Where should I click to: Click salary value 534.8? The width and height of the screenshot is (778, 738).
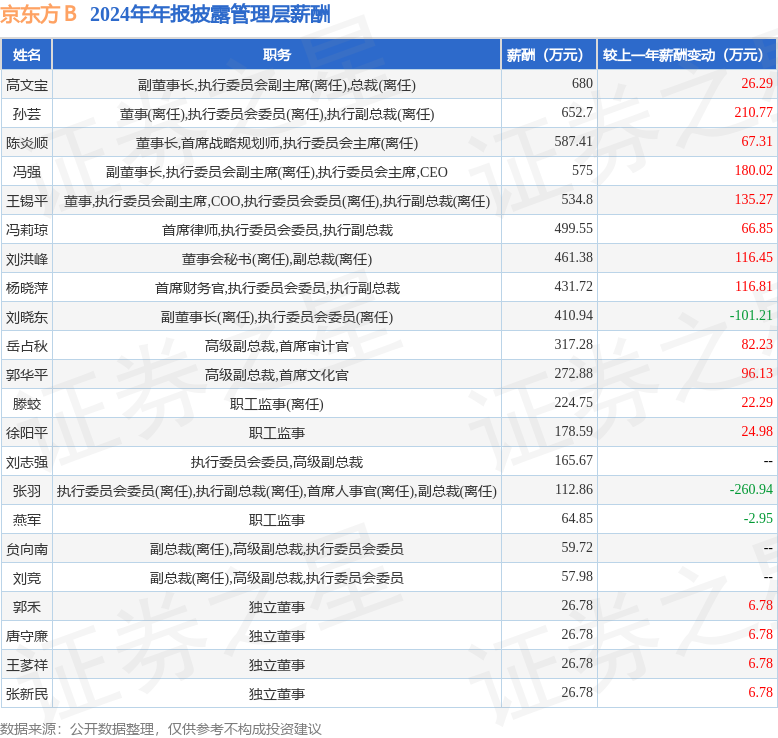[x=577, y=199]
